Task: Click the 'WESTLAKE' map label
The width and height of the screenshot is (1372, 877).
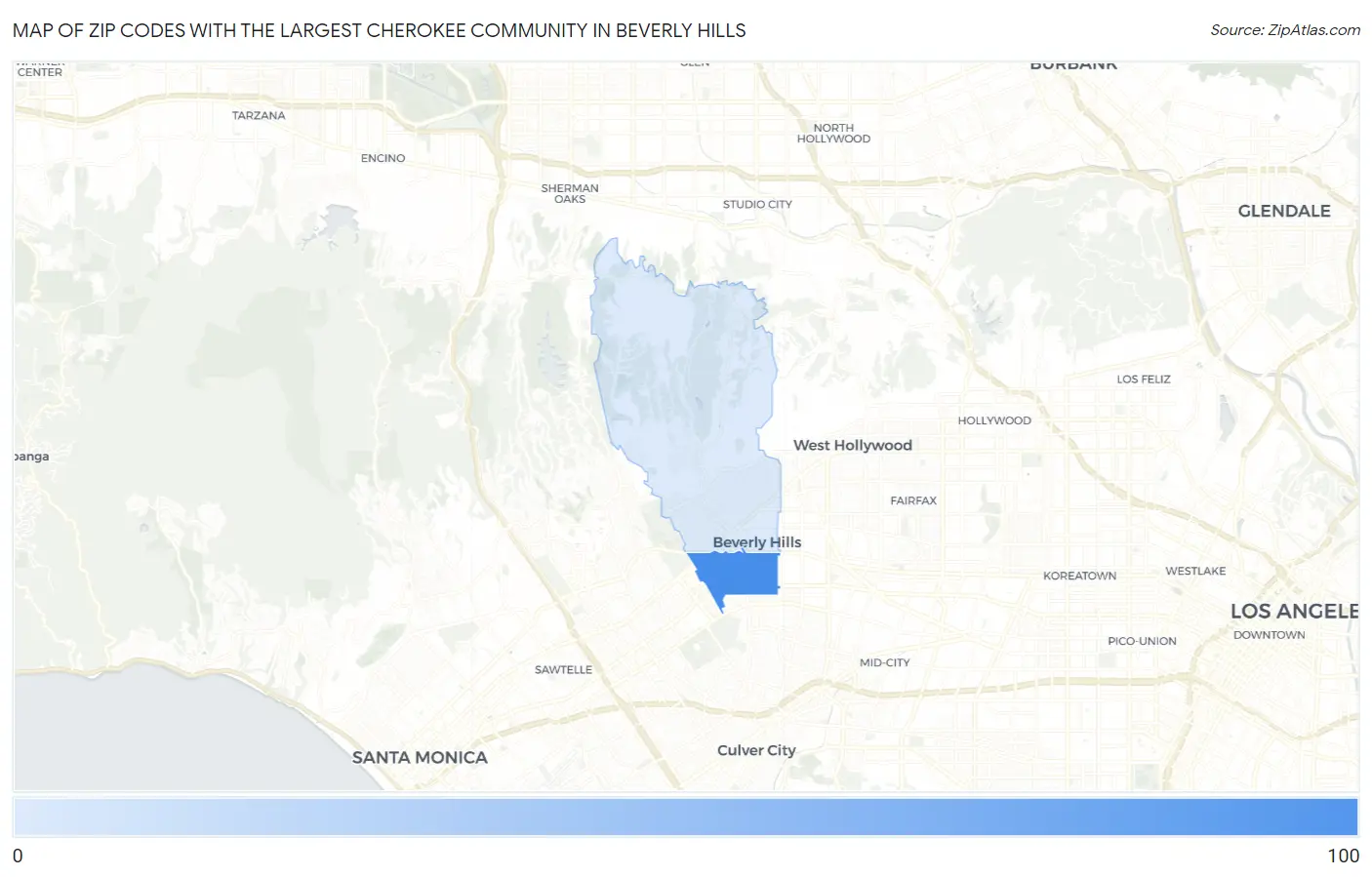Action: click(x=1195, y=571)
